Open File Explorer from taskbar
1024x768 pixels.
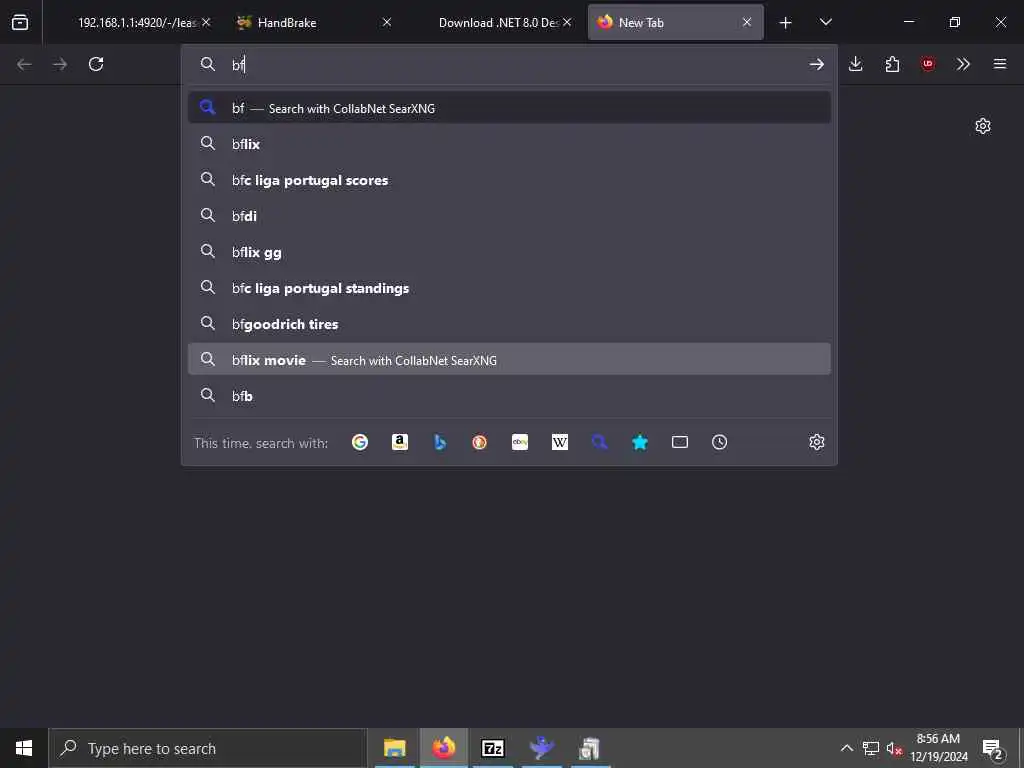click(394, 748)
